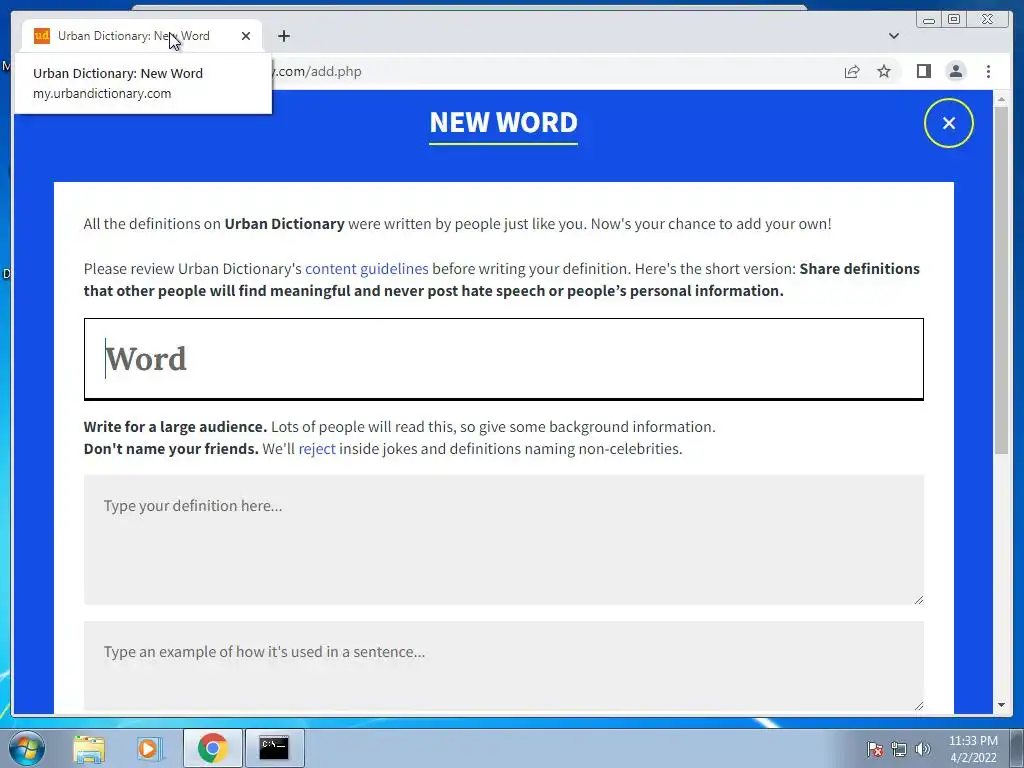Click my.urbandictionary.com in the tab tooltip
Image resolution: width=1024 pixels, height=768 pixels.
(102, 93)
